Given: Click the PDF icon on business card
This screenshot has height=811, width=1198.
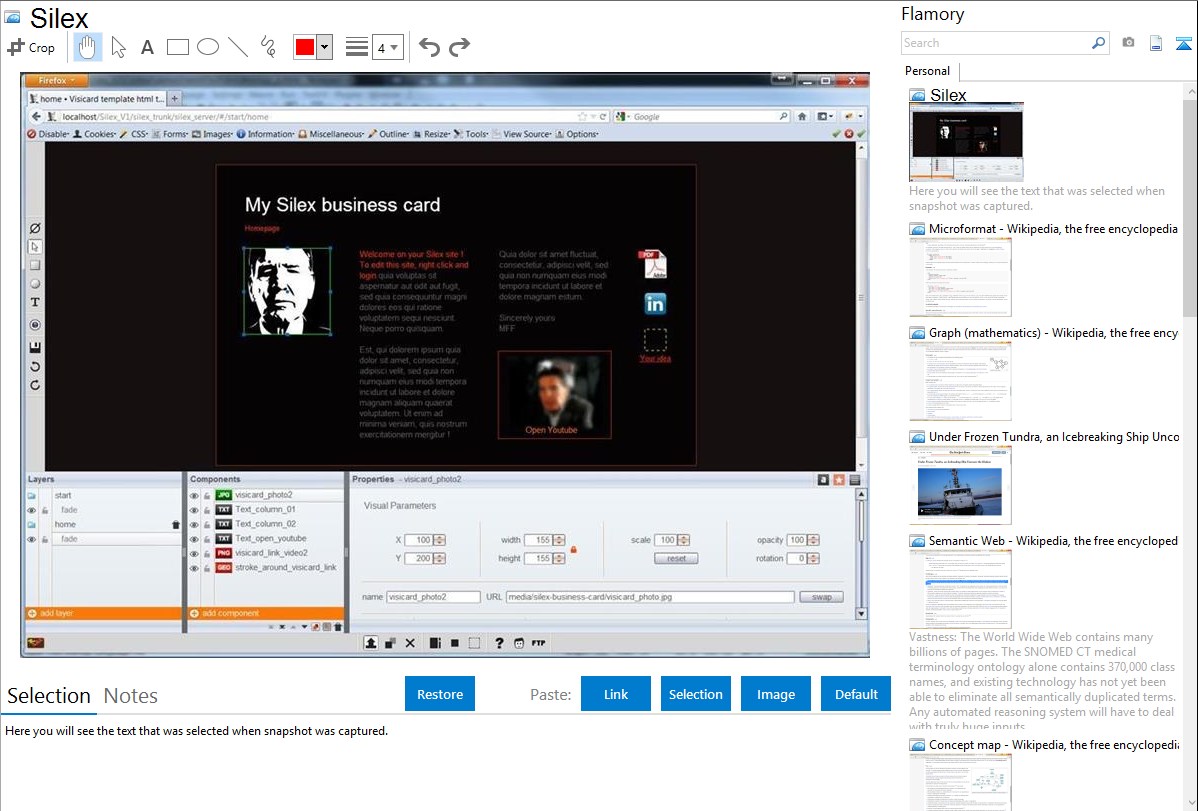Looking at the screenshot, I should pyautogui.click(x=653, y=264).
